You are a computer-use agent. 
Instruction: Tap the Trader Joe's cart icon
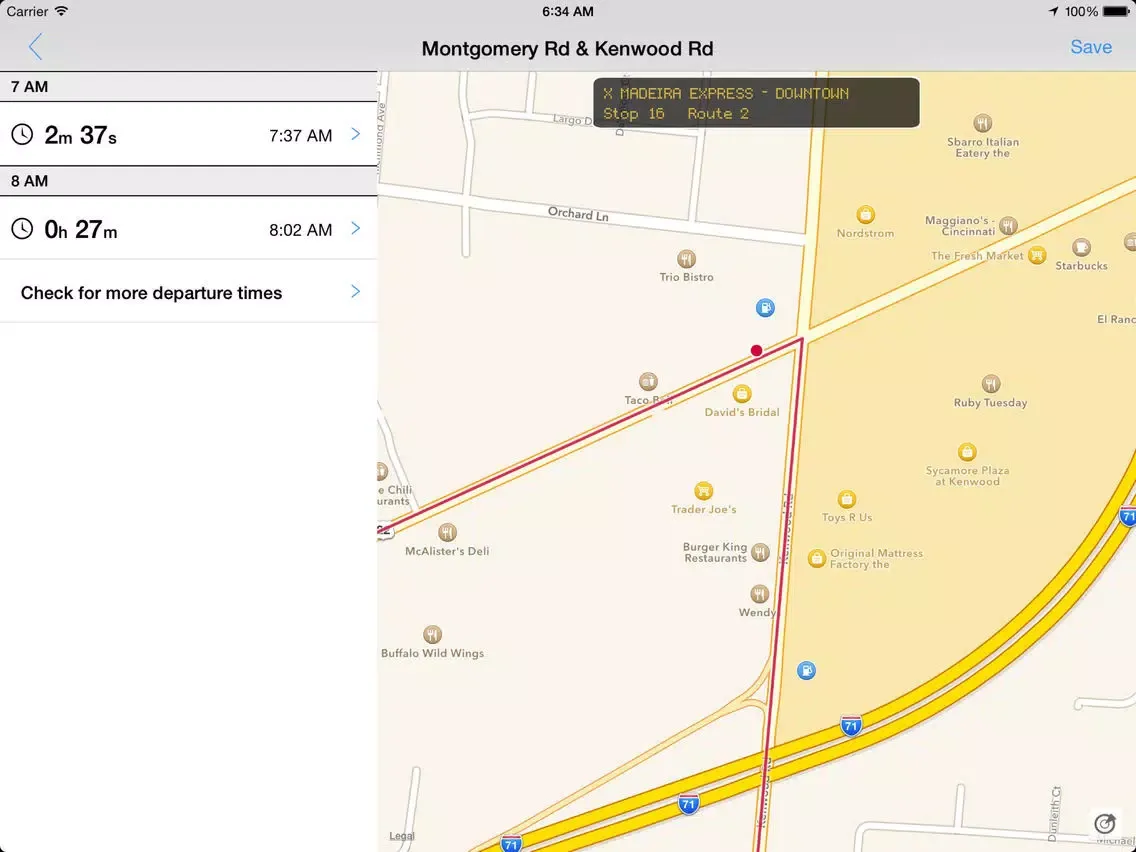pos(704,491)
